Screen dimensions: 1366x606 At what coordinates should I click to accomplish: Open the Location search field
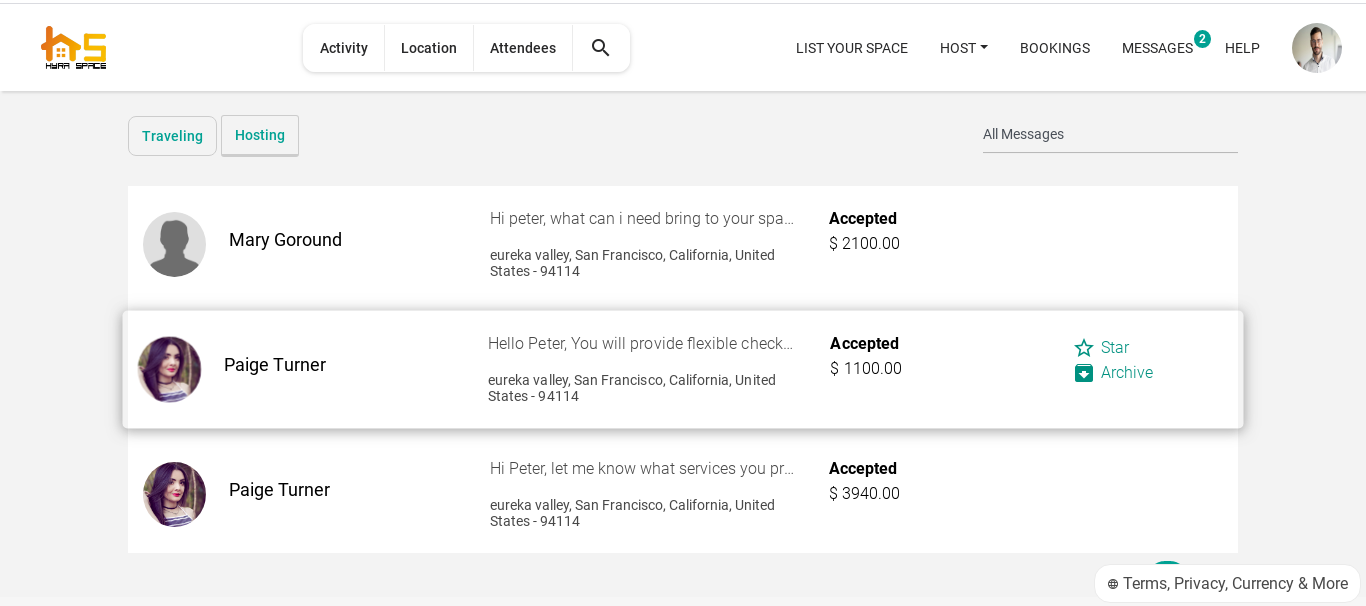(429, 48)
